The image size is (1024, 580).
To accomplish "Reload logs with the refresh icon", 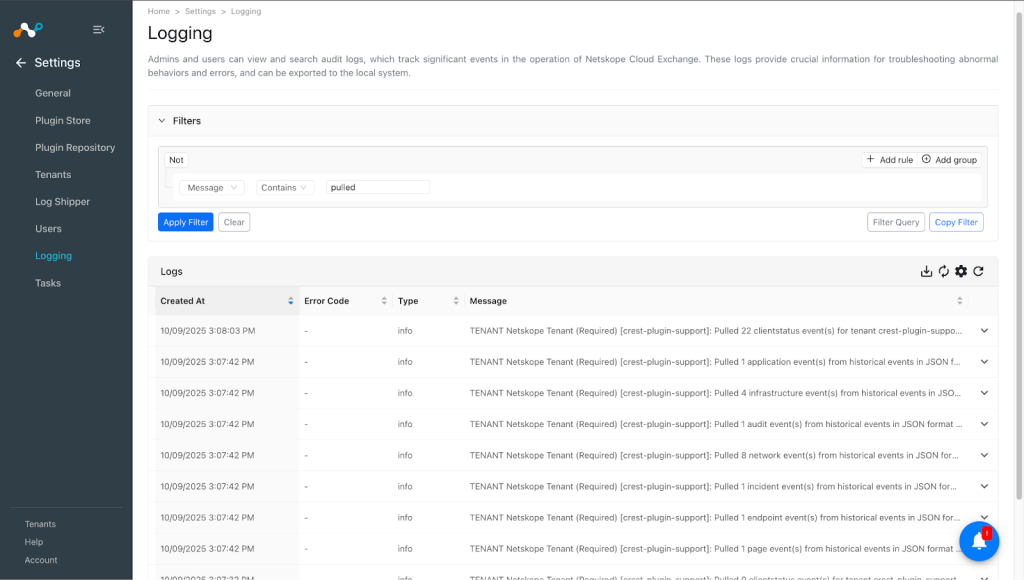I will [x=978, y=271].
